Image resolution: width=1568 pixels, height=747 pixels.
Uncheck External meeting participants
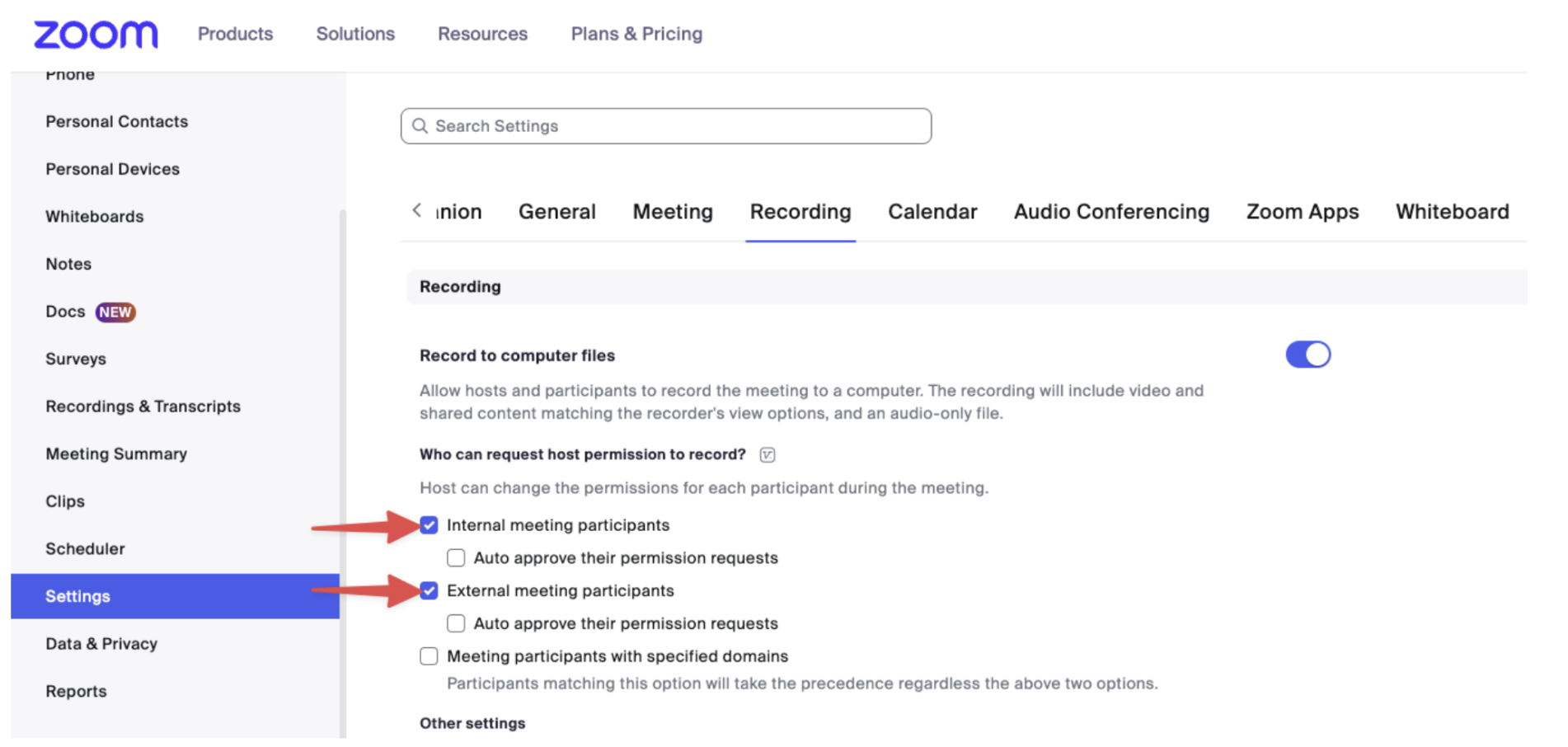[x=429, y=591]
